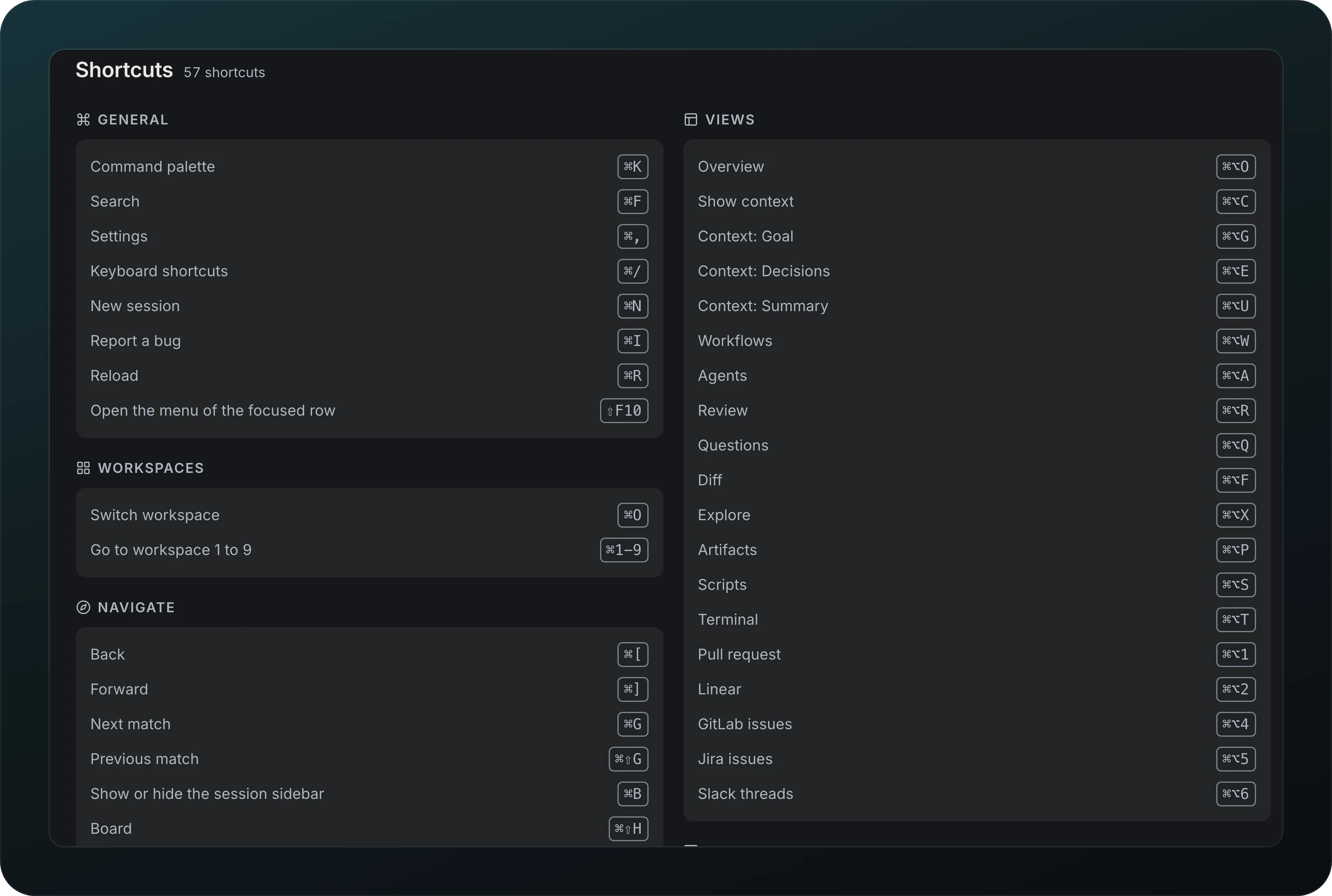Click the command icon beside GENERAL heading
Viewport: 1332px width, 896px height.
coord(83,119)
